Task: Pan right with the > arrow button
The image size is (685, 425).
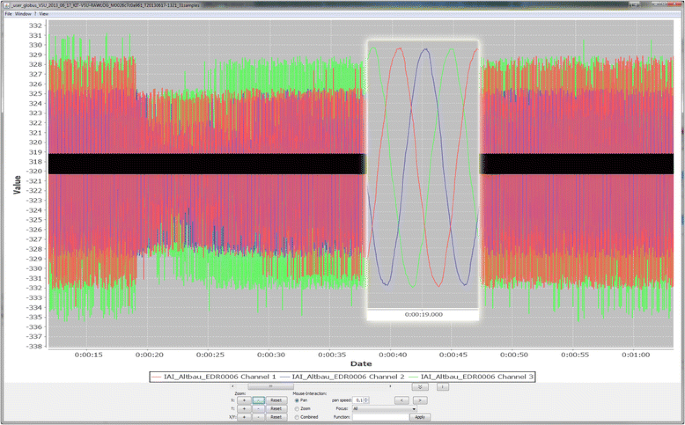Action: click(419, 400)
